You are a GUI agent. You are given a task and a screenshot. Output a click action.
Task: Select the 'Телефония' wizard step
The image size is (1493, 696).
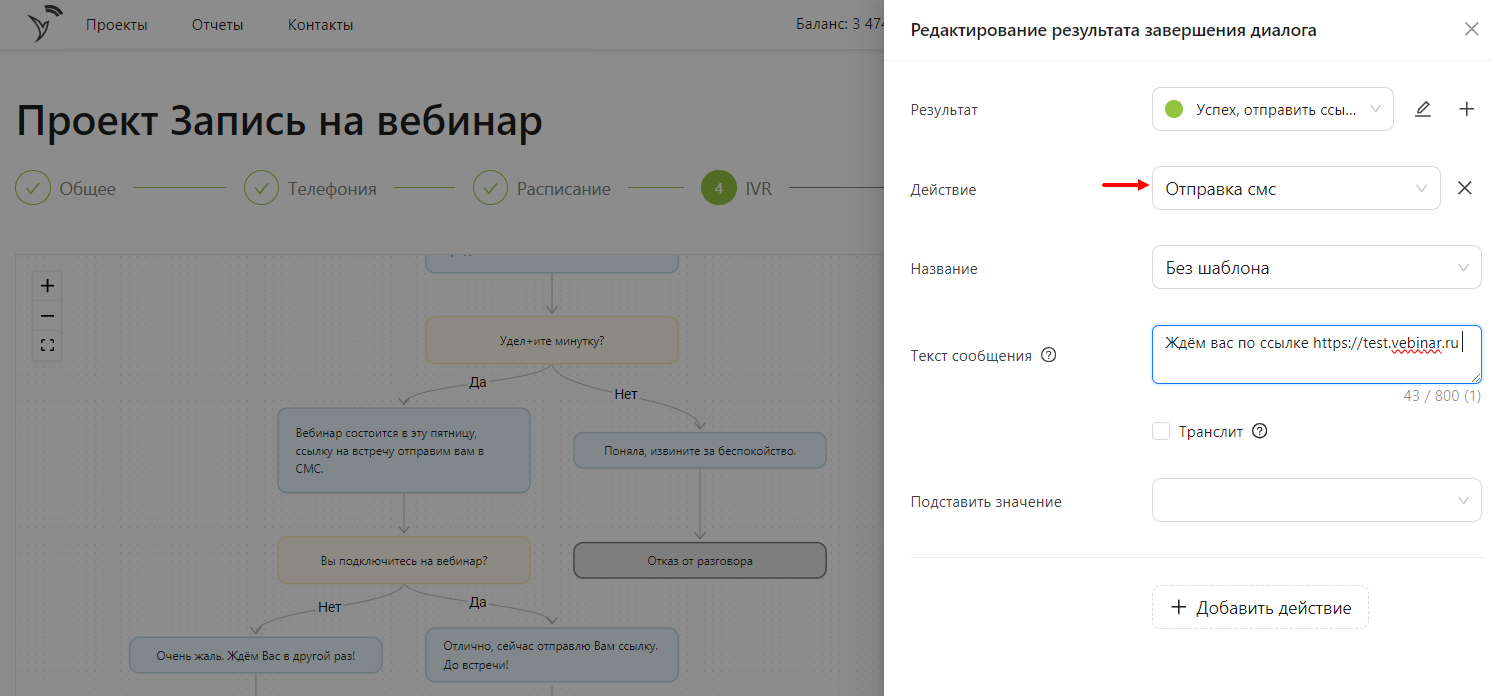click(331, 188)
